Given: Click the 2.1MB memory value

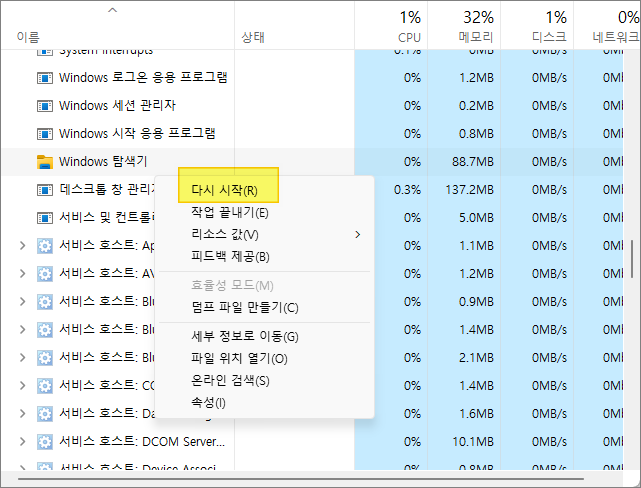Looking at the screenshot, I should click(476, 358).
